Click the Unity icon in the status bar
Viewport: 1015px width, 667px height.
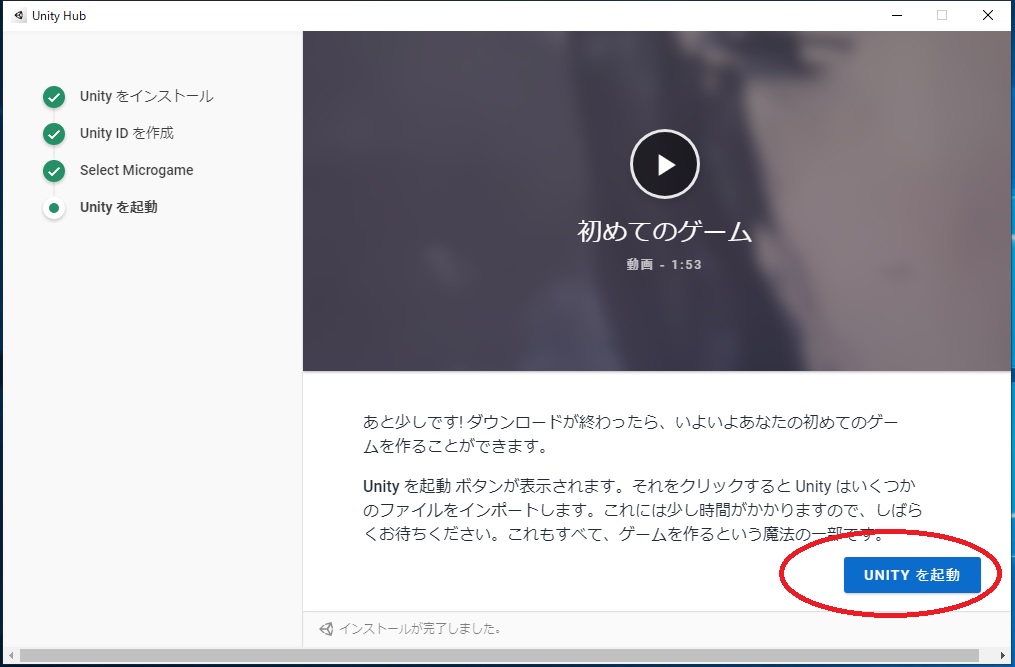pos(326,629)
